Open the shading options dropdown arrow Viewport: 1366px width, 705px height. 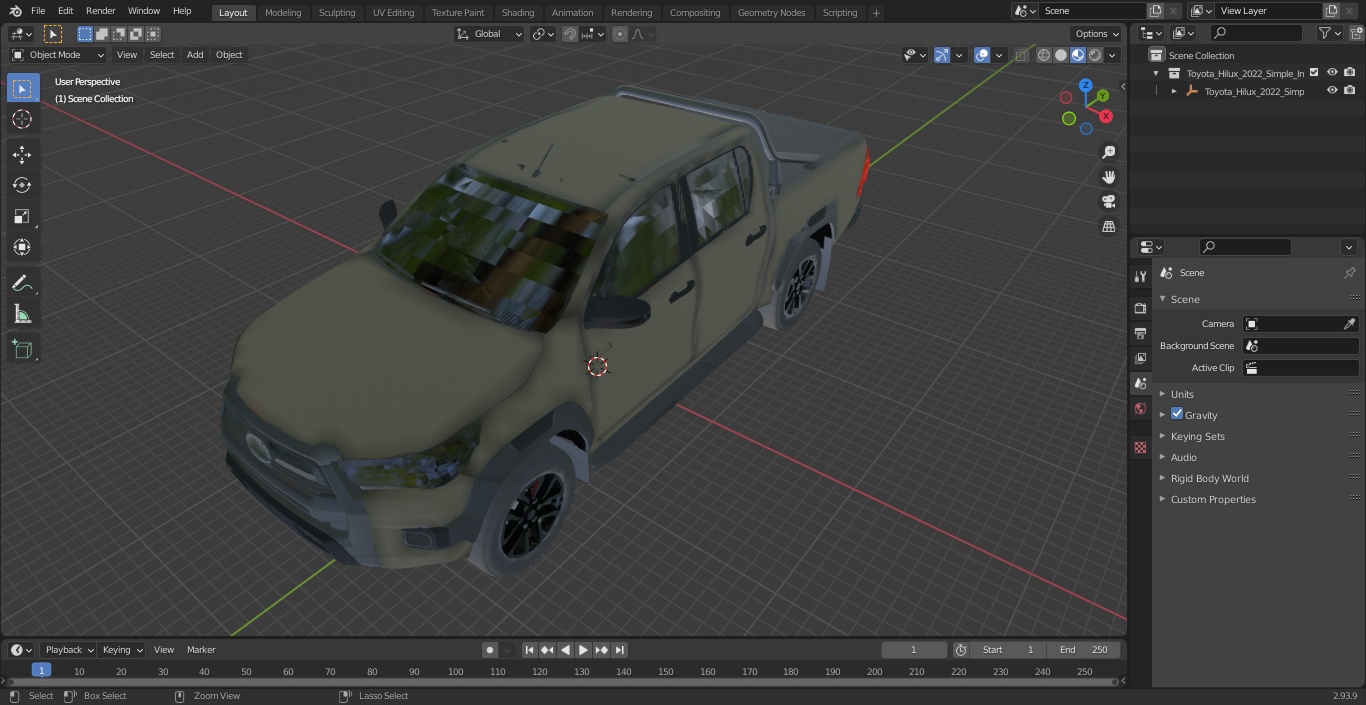coord(1112,55)
